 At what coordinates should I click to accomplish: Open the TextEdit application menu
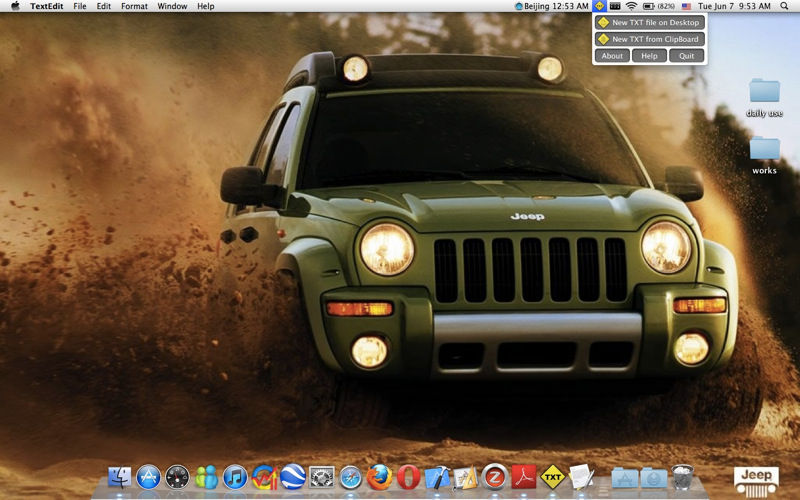pos(46,6)
